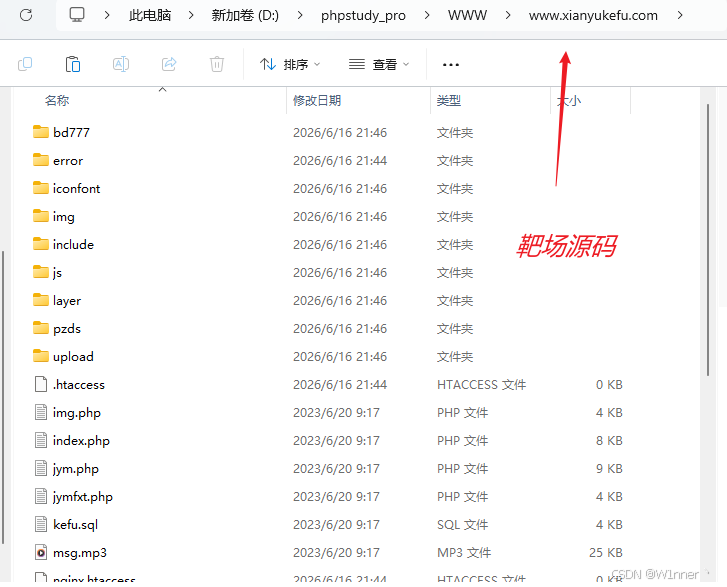Expand chevron before 此电脑 breadcrumb
727x587 pixels.
point(107,15)
